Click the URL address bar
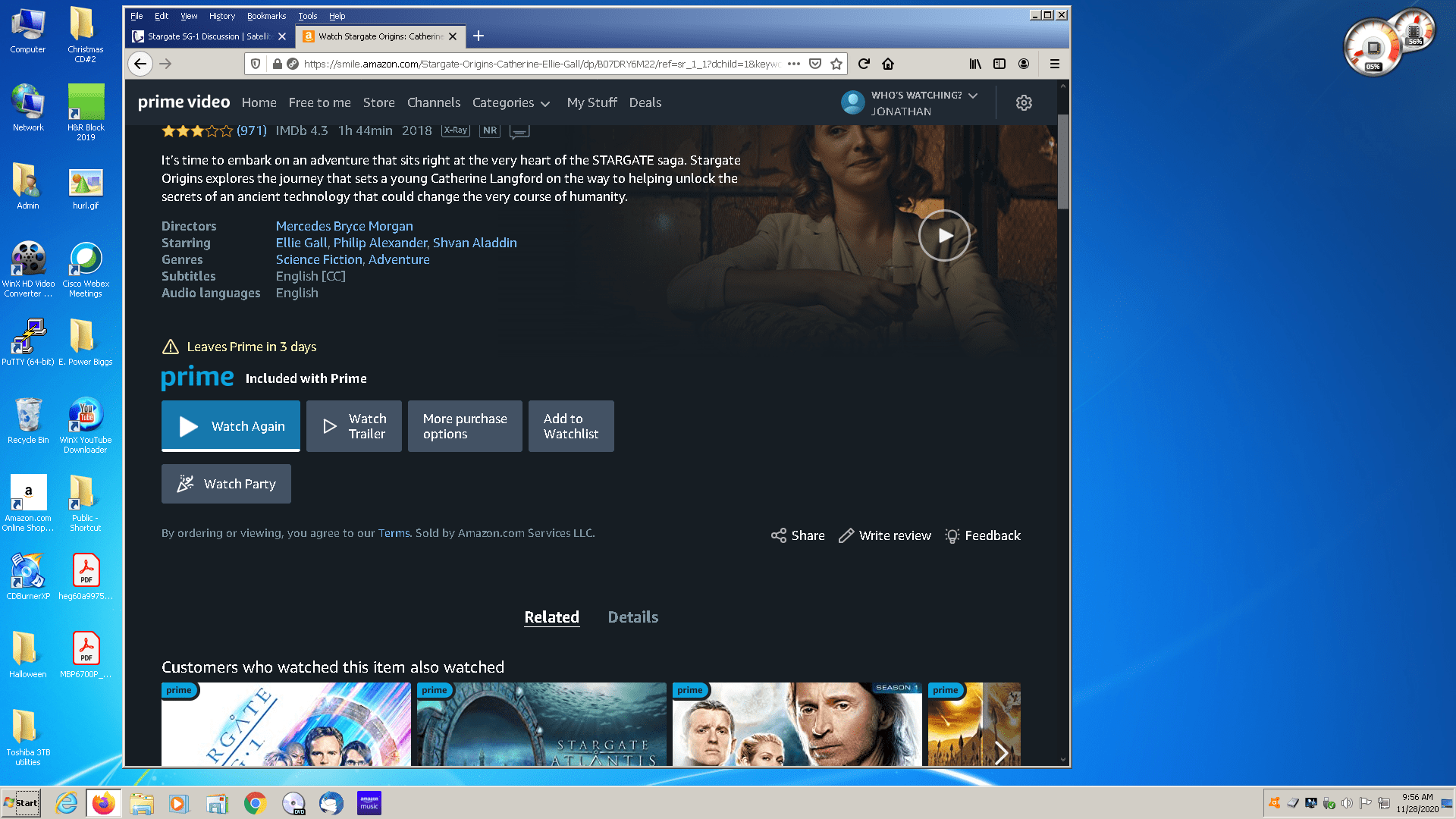 click(541, 64)
